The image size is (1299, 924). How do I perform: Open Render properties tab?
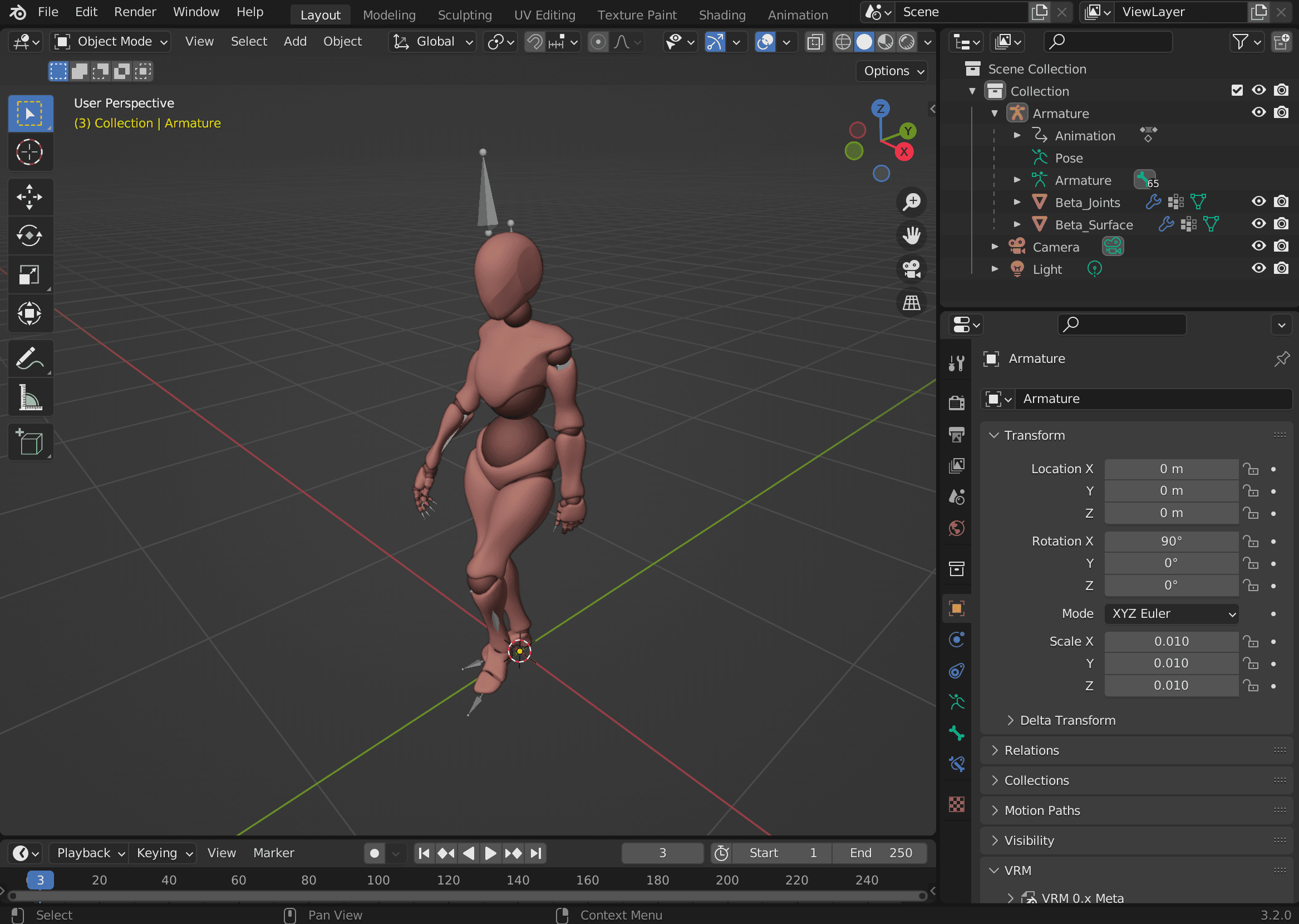[x=957, y=403]
